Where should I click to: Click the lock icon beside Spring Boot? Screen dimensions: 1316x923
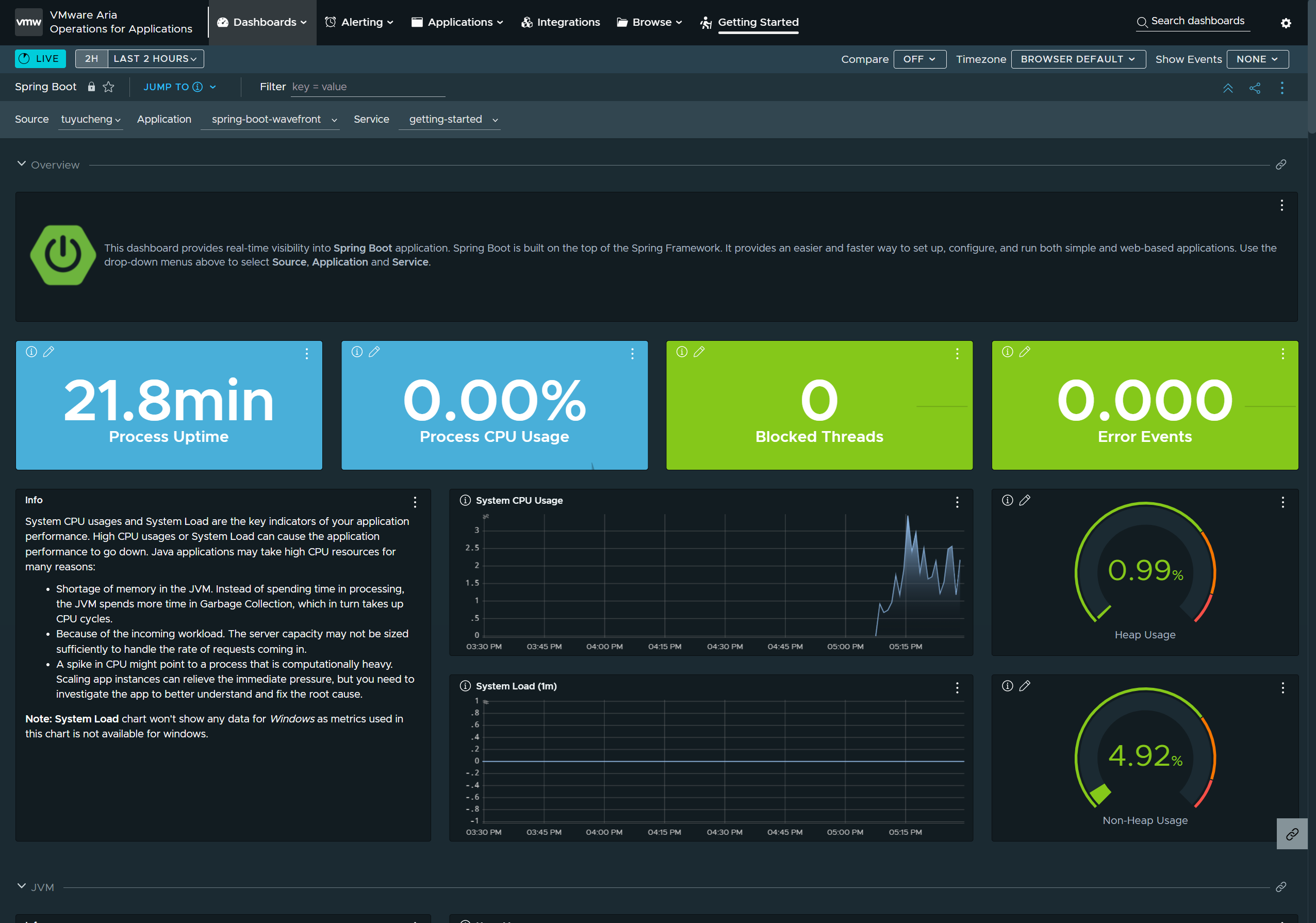point(91,87)
